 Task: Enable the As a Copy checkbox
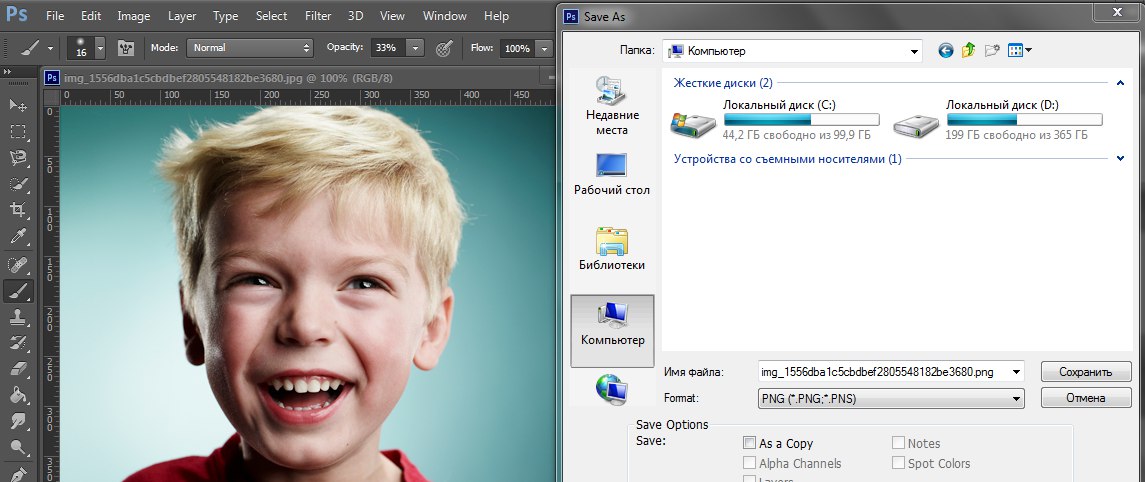(x=749, y=443)
